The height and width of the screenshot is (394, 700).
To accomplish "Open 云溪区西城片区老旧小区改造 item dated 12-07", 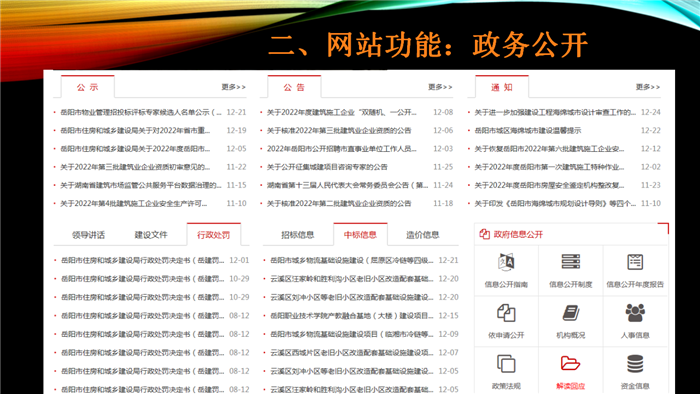I will (352, 353).
